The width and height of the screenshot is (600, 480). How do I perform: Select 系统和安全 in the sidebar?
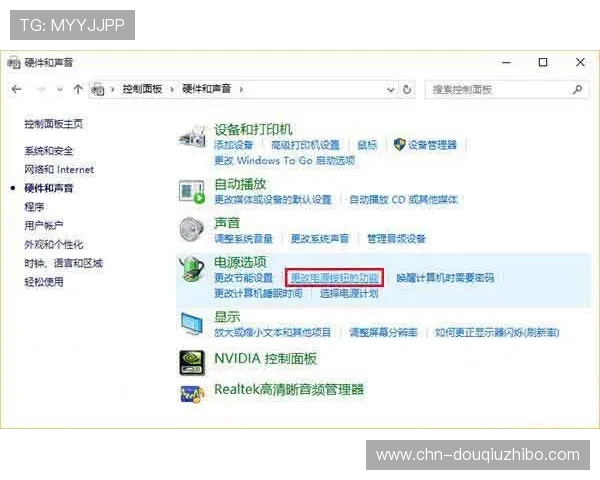point(49,150)
